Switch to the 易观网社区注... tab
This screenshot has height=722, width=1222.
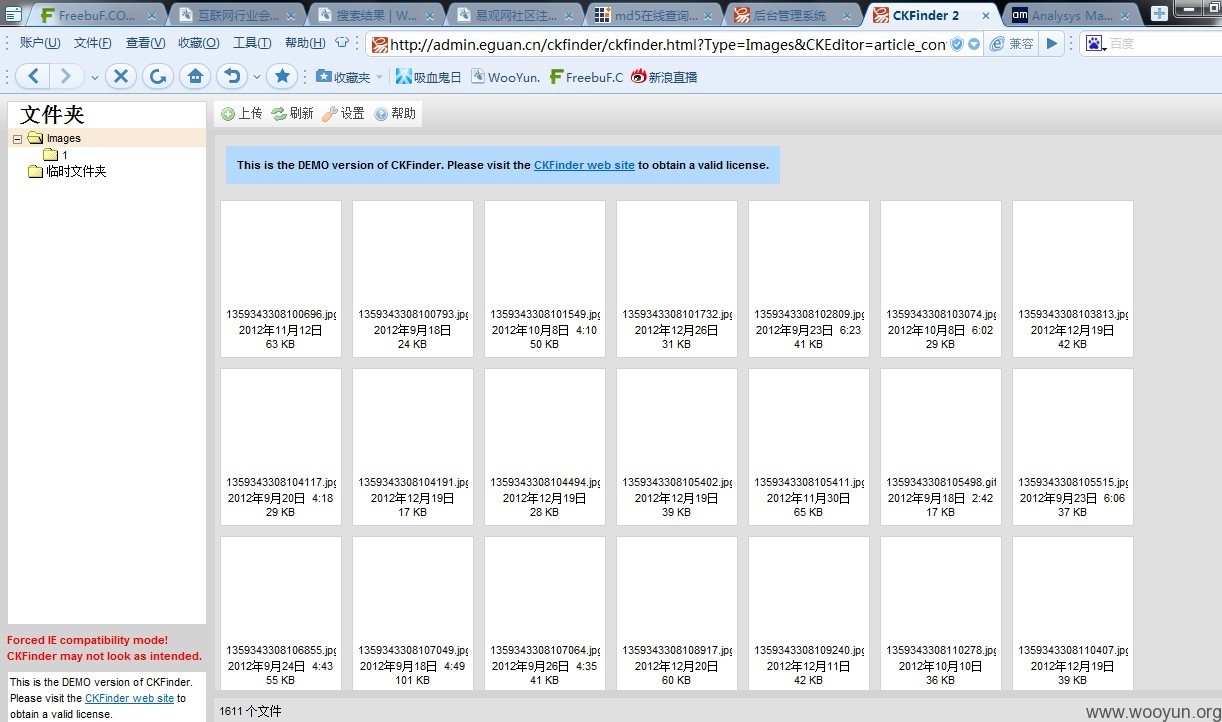516,15
